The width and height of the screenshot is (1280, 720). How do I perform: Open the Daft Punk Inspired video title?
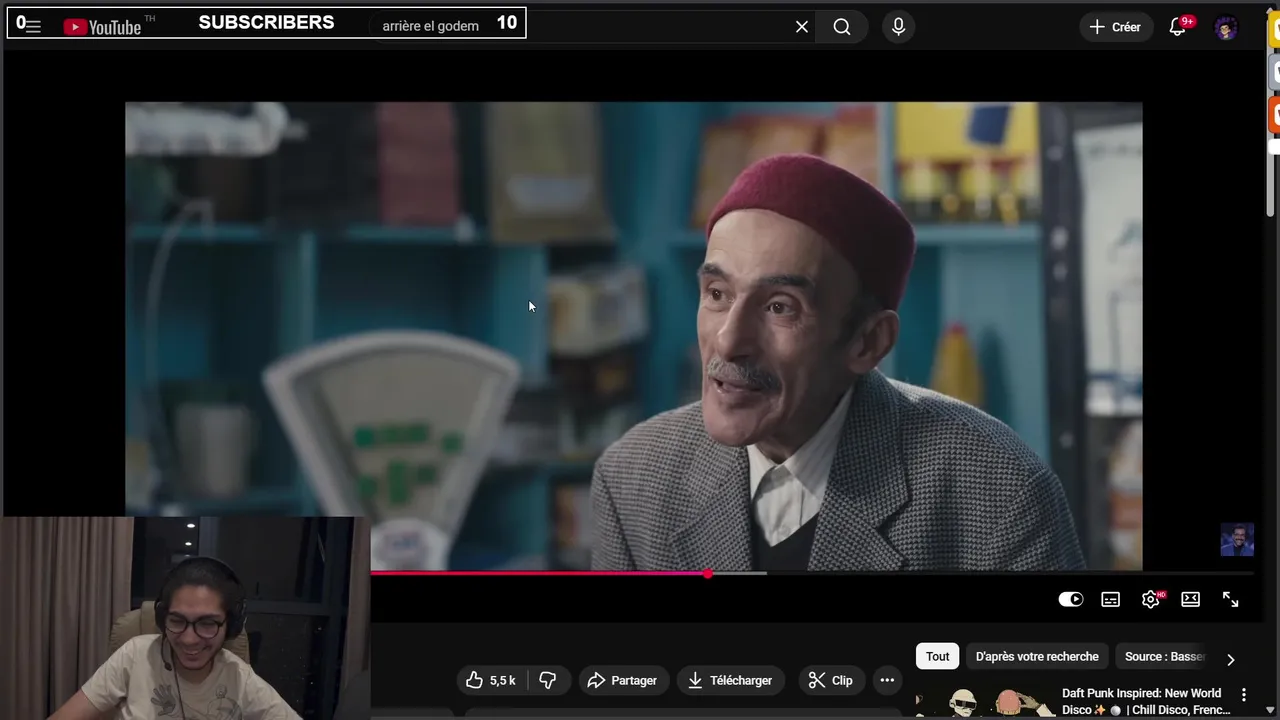[1146, 701]
